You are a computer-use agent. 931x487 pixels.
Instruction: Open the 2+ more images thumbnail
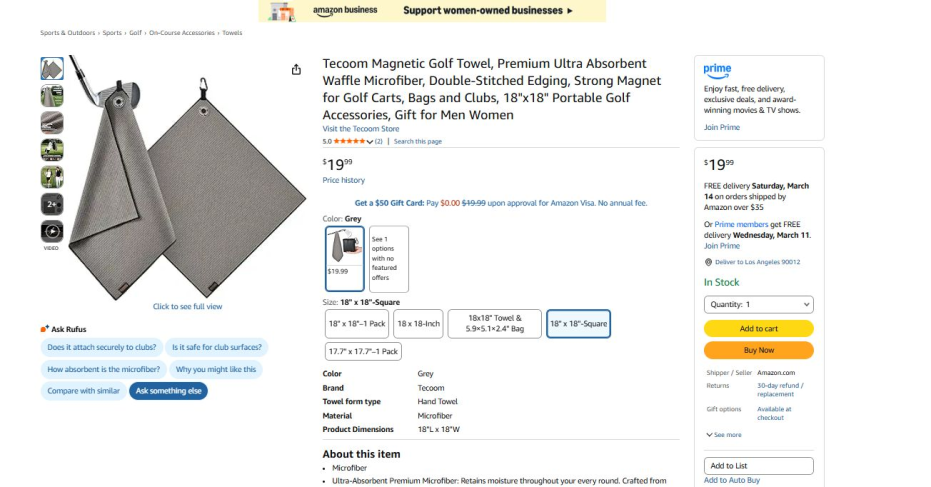click(x=52, y=204)
